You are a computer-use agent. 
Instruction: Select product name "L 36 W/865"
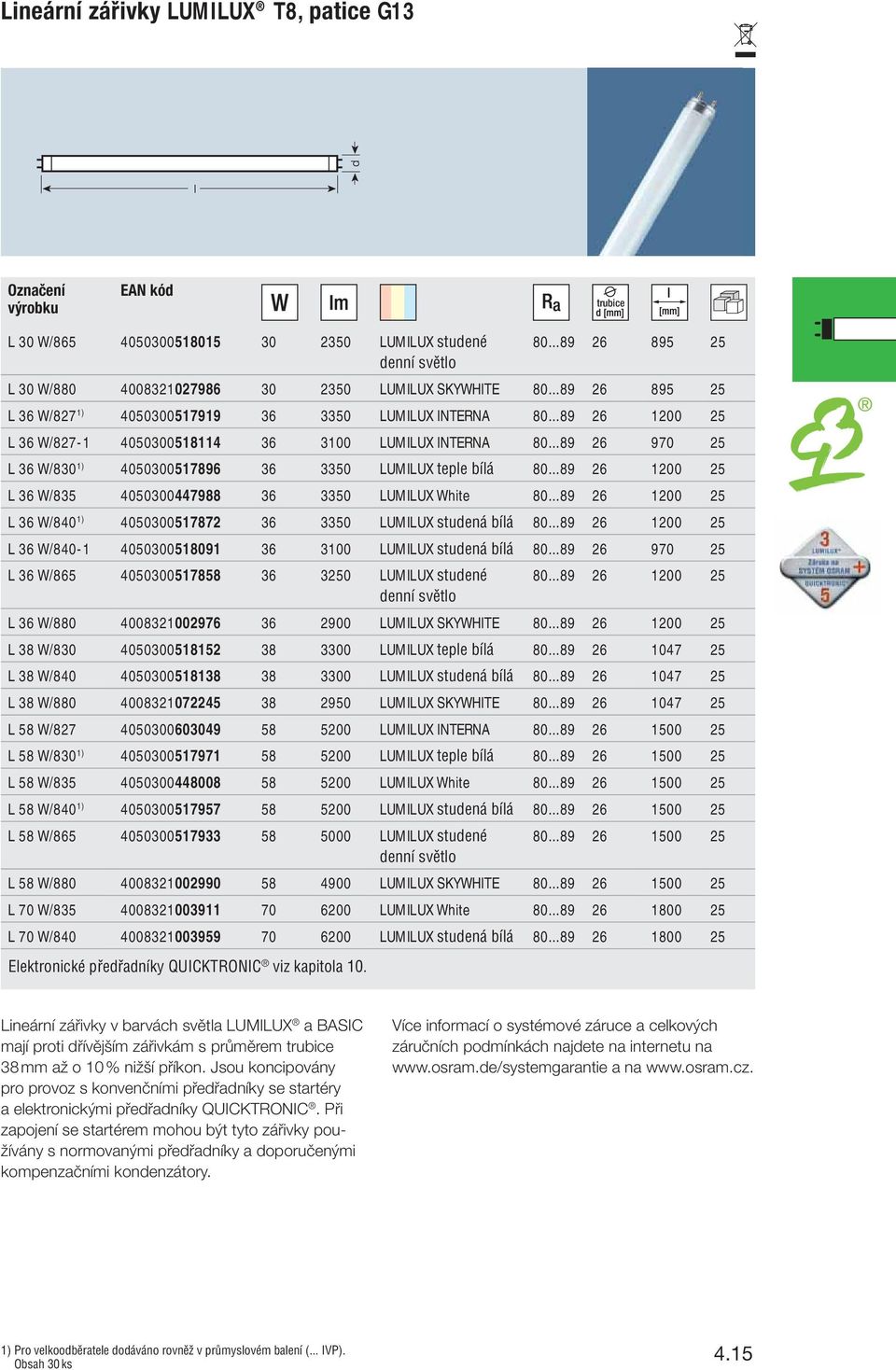point(42,576)
